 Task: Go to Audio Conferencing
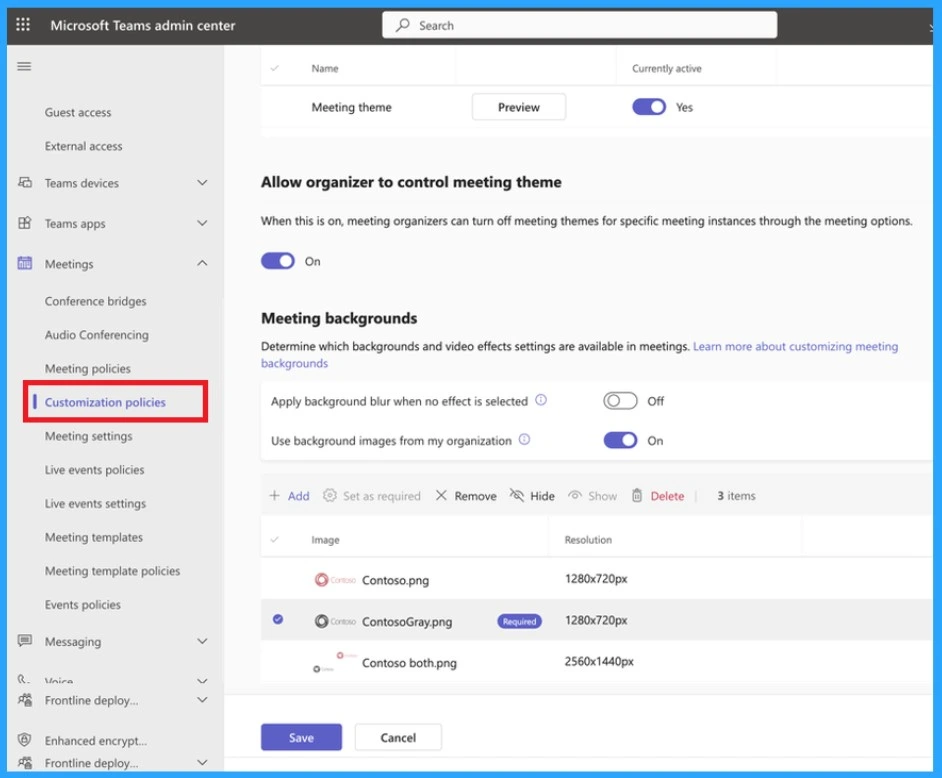pos(97,335)
